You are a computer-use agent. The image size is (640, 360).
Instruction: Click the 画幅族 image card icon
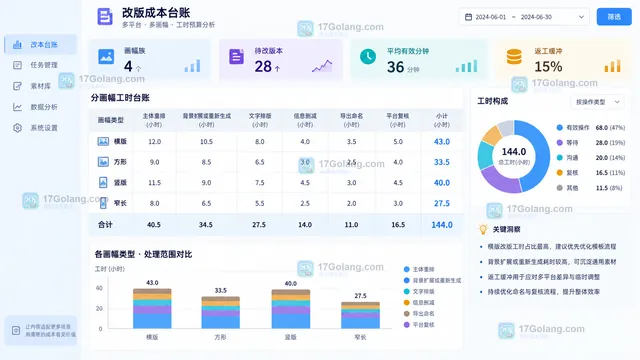pos(106,56)
